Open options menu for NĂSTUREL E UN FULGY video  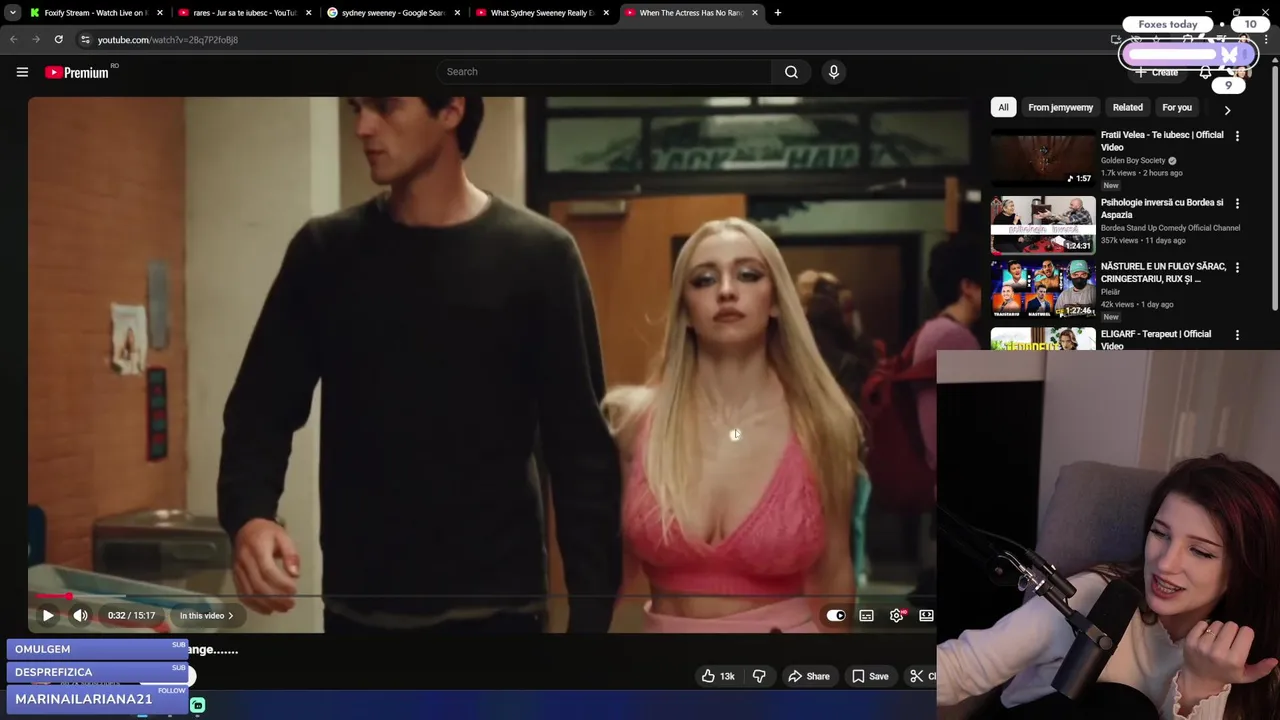1237,268
